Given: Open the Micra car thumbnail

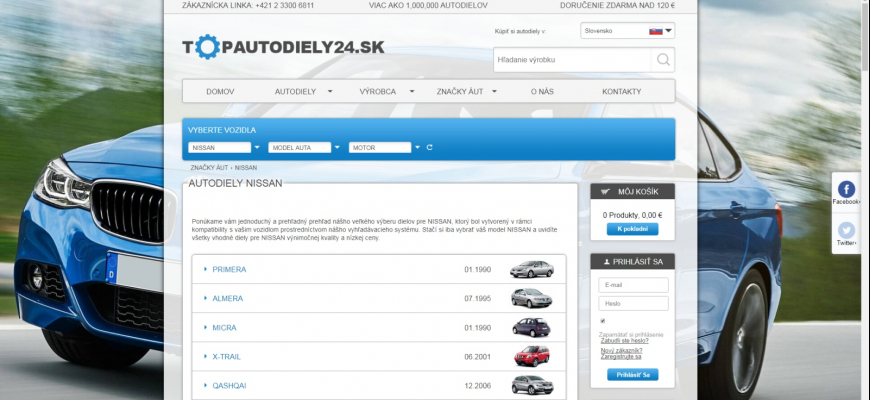Looking at the screenshot, I should [x=532, y=327].
